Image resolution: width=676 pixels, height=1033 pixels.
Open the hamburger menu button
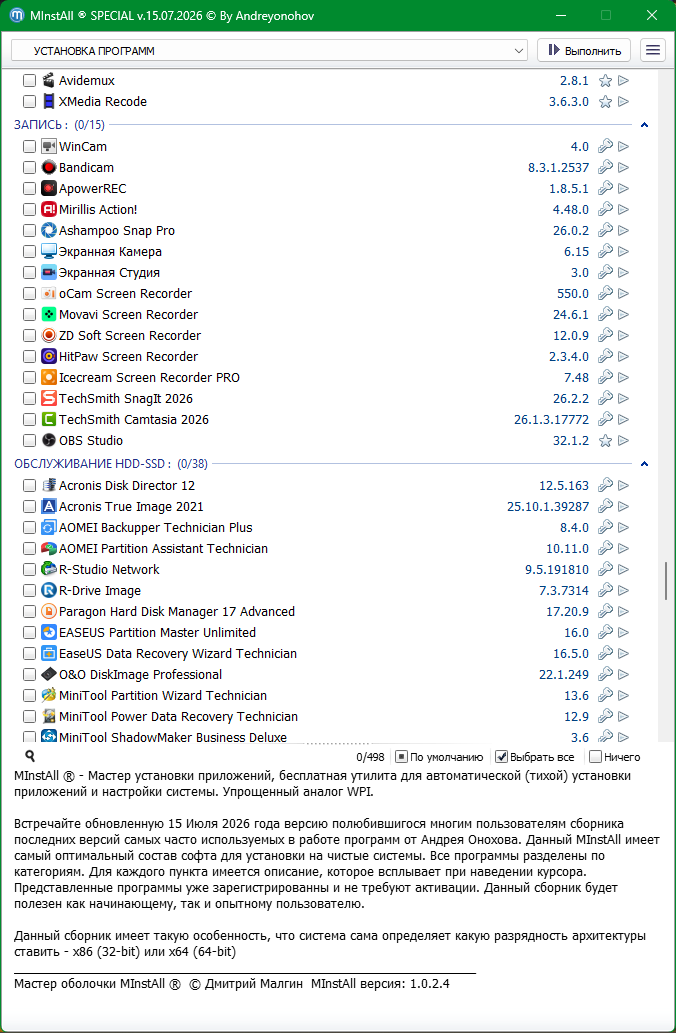click(x=652, y=51)
